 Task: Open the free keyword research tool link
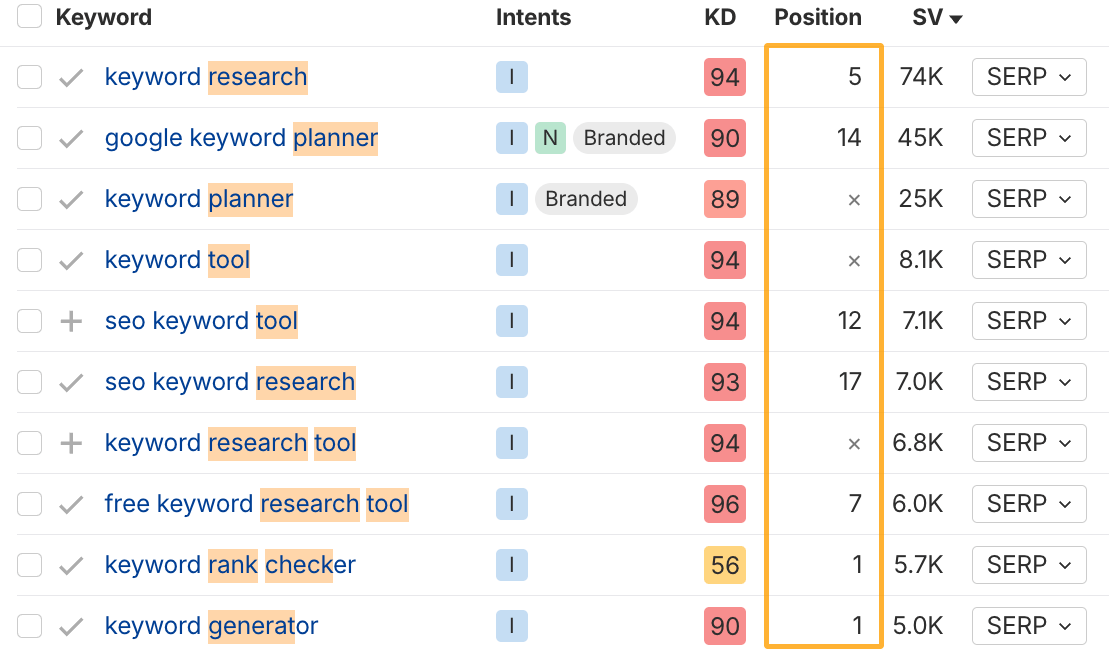pyautogui.click(x=256, y=504)
